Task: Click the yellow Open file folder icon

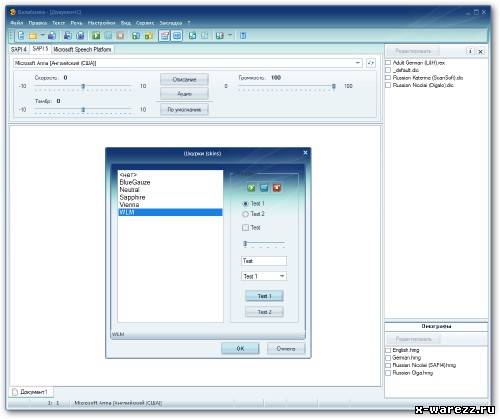Action: click(33, 36)
